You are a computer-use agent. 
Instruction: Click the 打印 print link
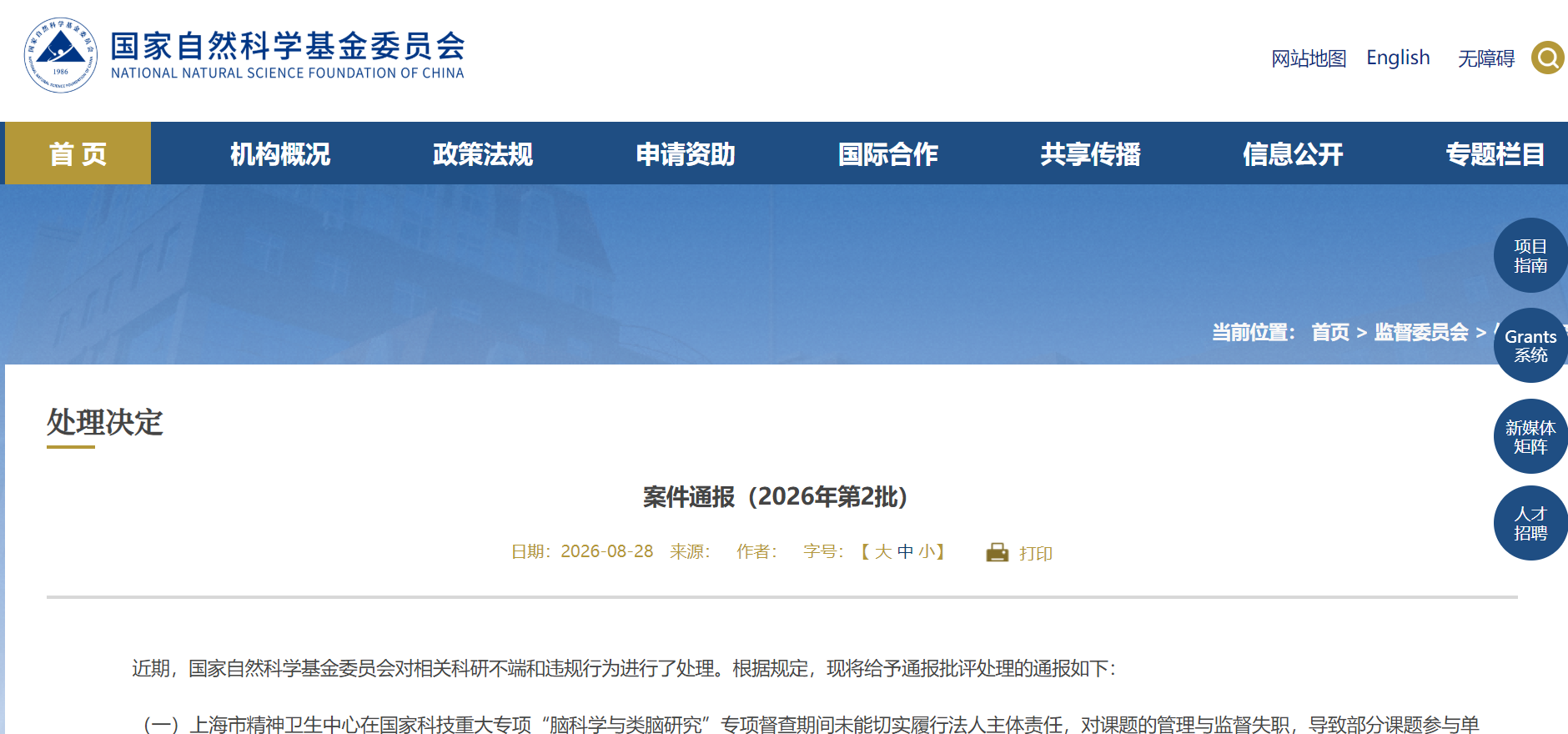coord(1036,553)
